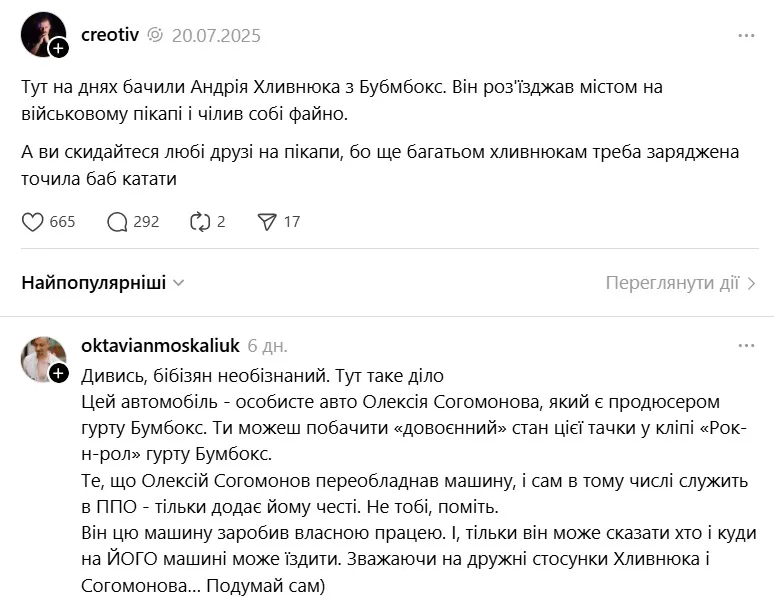Open replies via the comment bubble icon

[117, 221]
